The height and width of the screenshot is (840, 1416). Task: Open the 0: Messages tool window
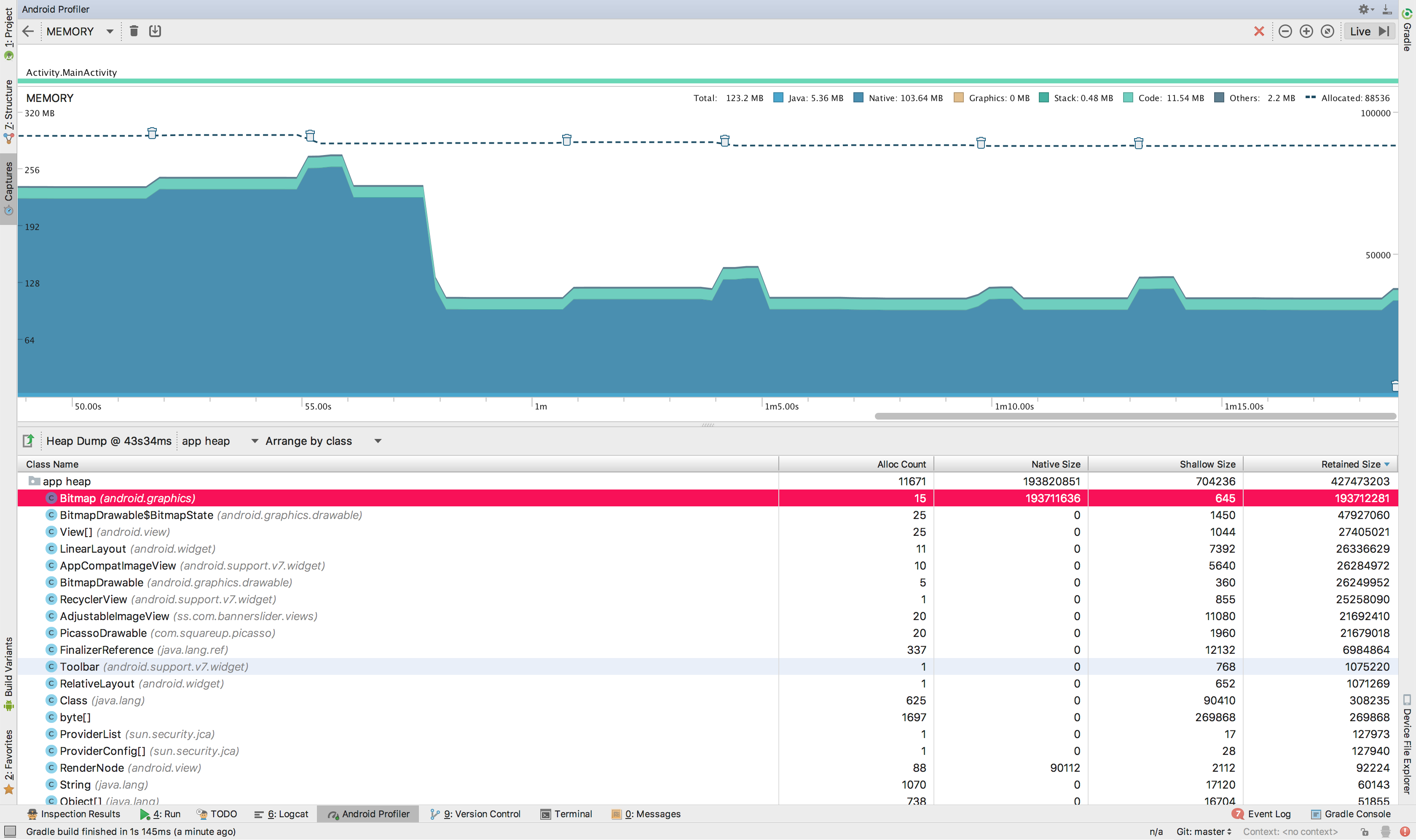(646, 814)
